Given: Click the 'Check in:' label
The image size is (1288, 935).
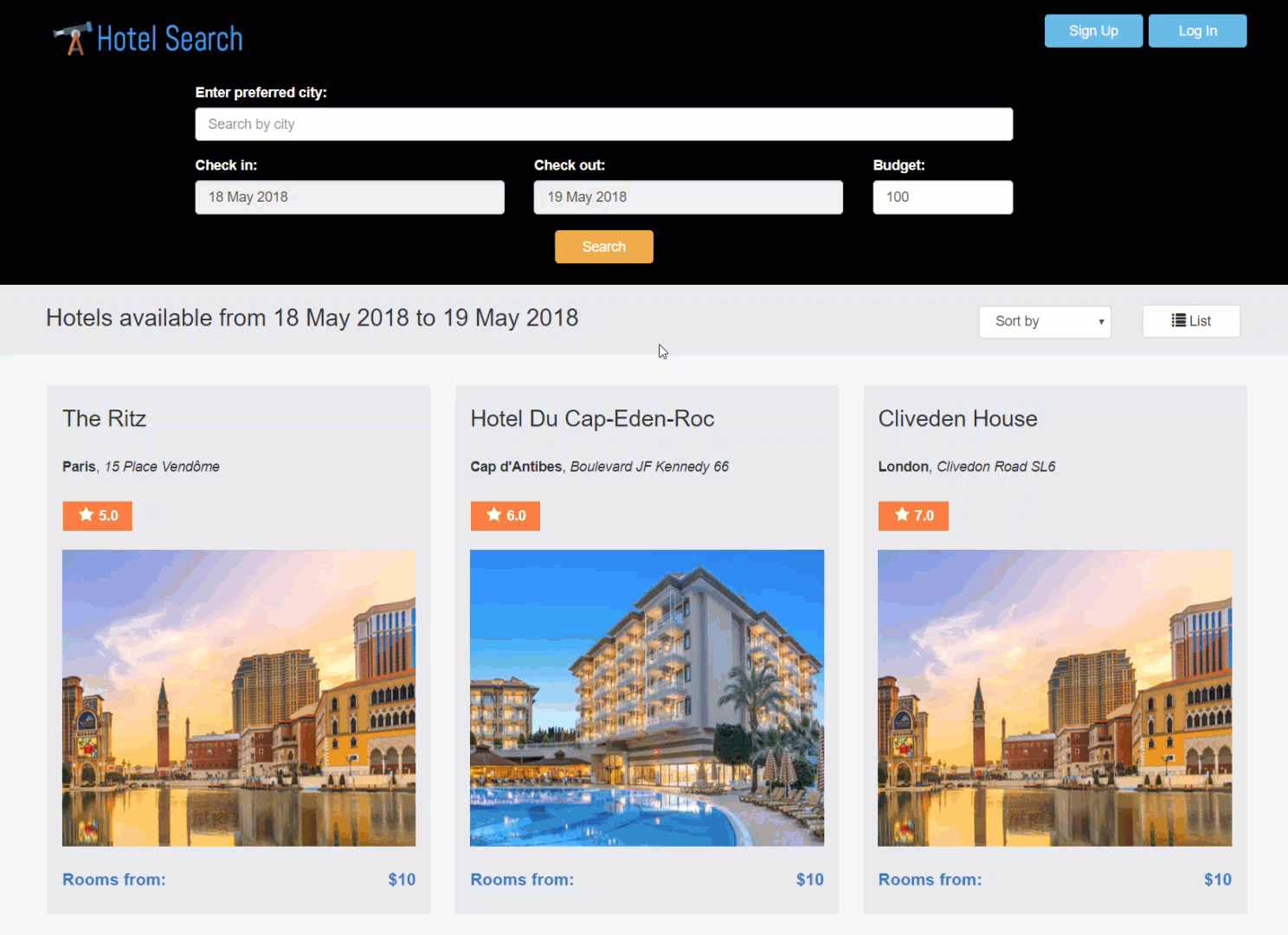Looking at the screenshot, I should pyautogui.click(x=226, y=165).
